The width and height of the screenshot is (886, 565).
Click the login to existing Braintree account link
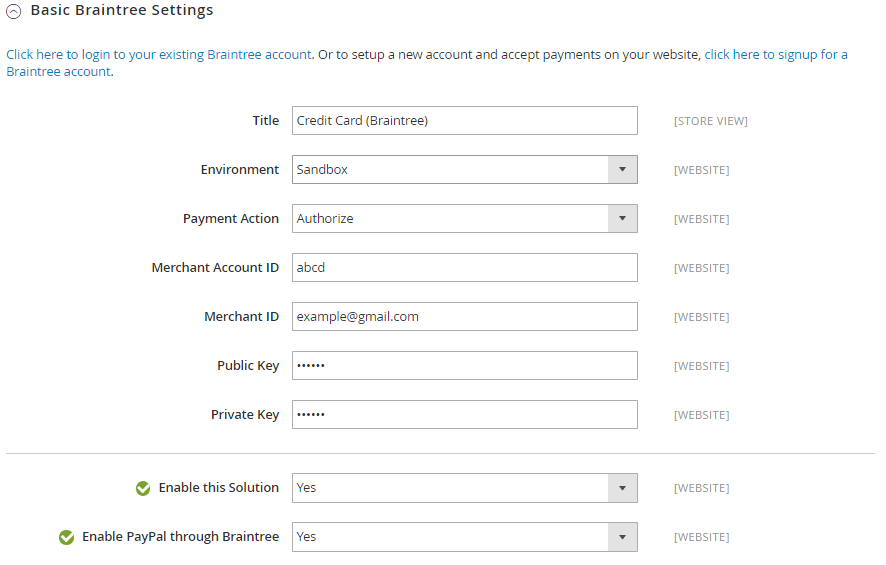(159, 55)
